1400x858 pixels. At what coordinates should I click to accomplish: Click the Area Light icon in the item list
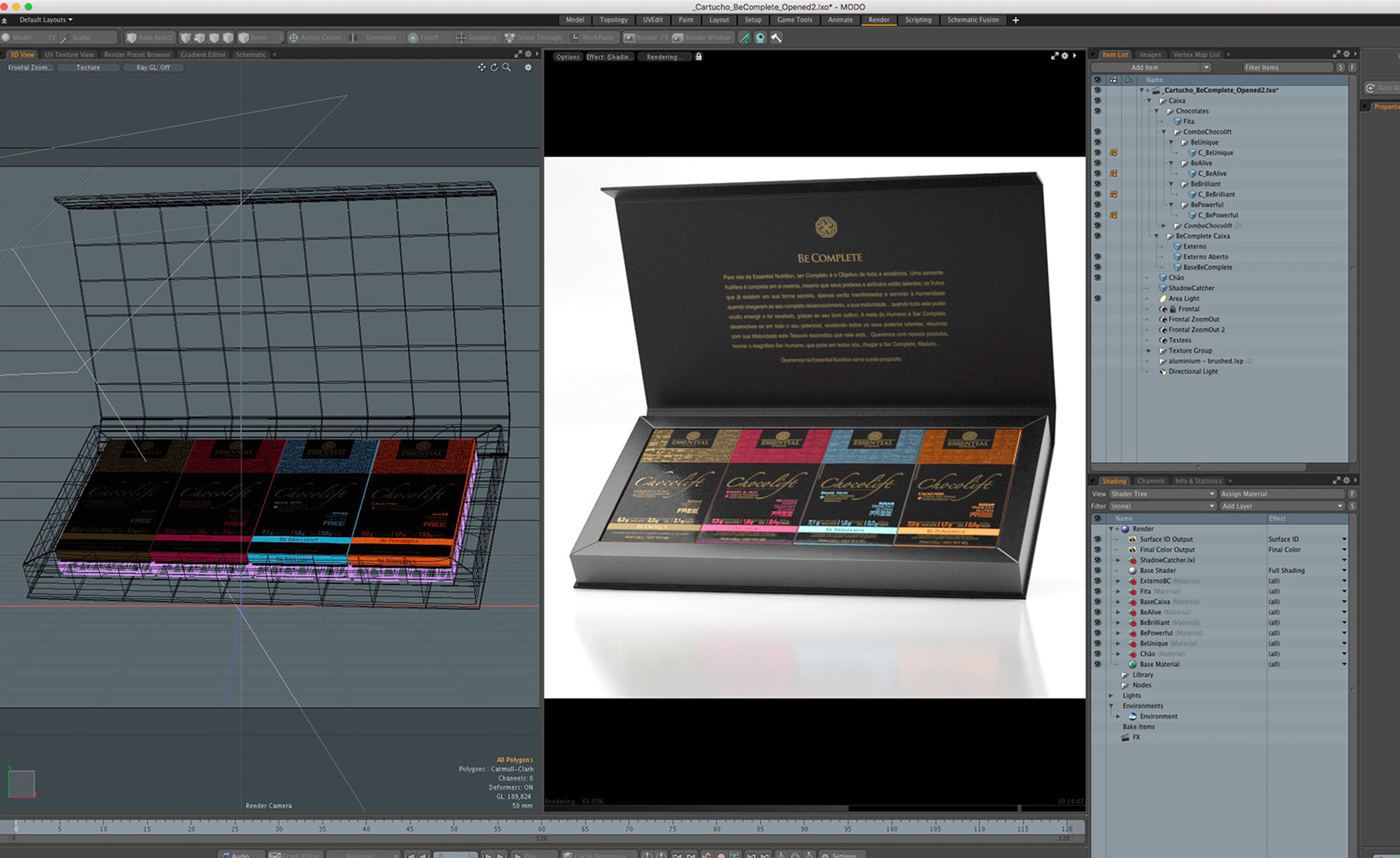[x=1162, y=299]
